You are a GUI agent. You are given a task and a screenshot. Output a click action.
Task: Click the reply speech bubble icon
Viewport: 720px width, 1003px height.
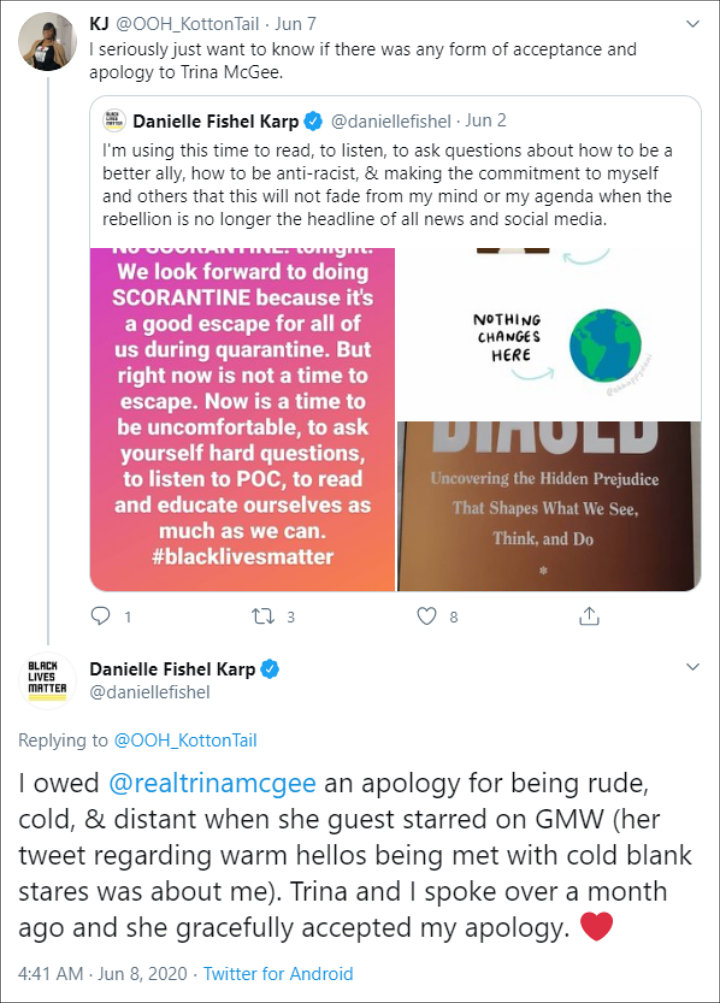click(x=100, y=616)
